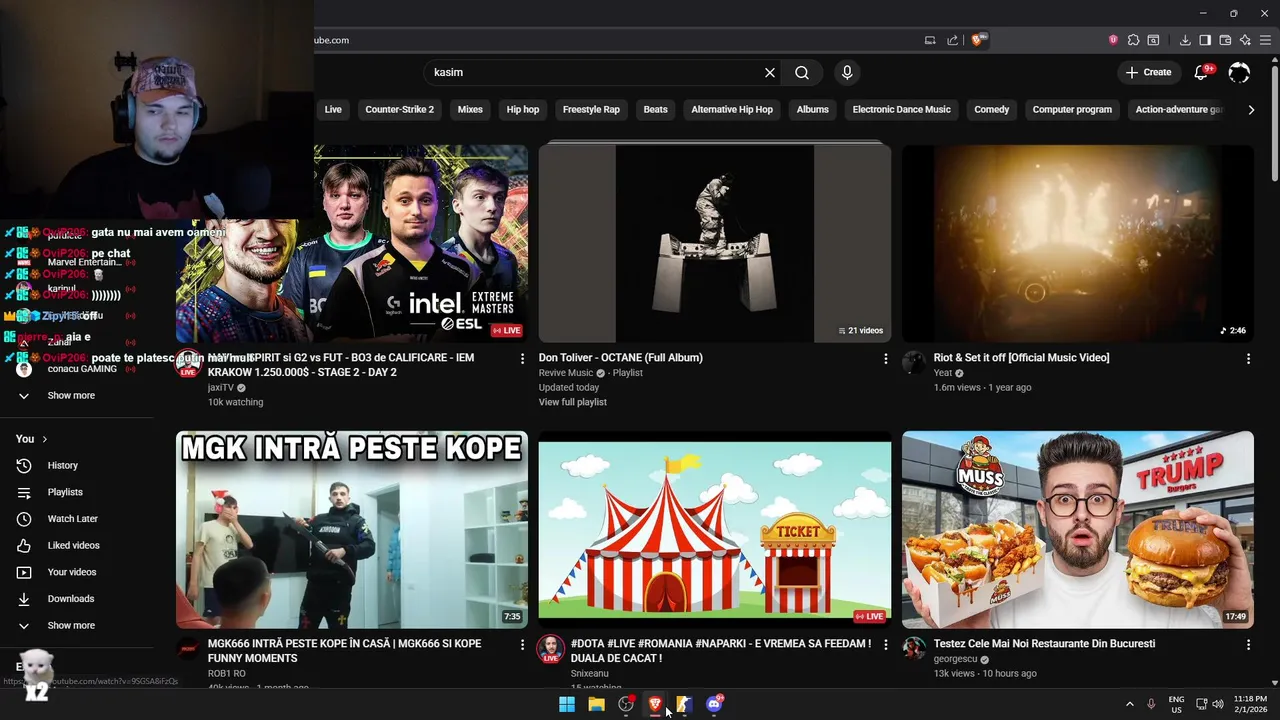Open Playlists in the sidebar
Screen dimensions: 1280x720
point(65,493)
